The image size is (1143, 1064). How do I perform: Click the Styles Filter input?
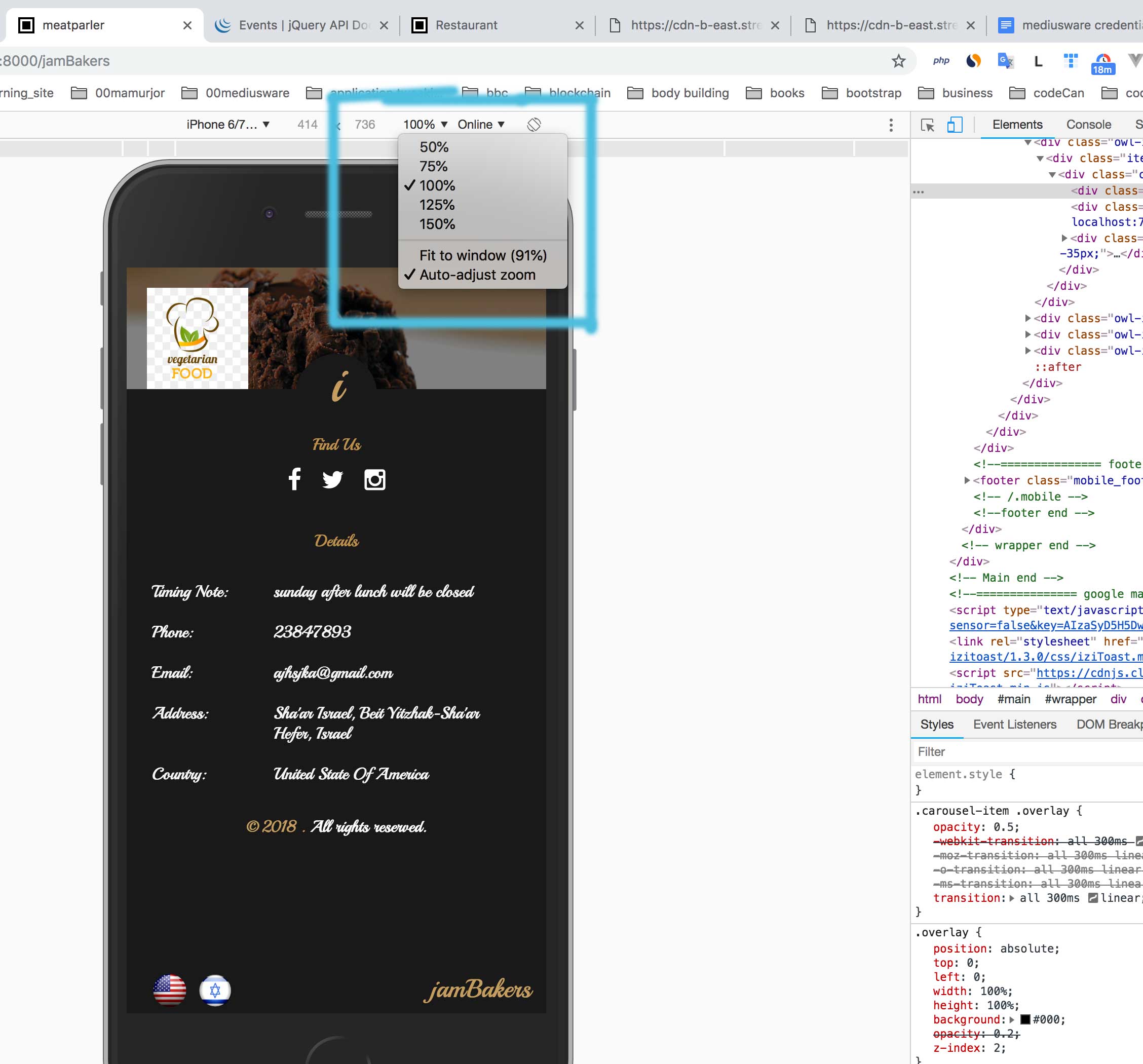1027,752
